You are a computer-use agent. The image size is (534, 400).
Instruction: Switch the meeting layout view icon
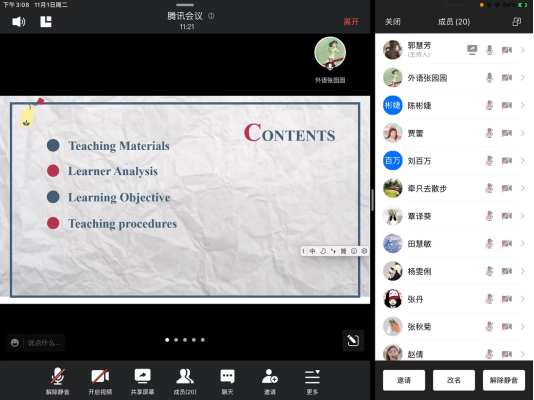point(46,22)
